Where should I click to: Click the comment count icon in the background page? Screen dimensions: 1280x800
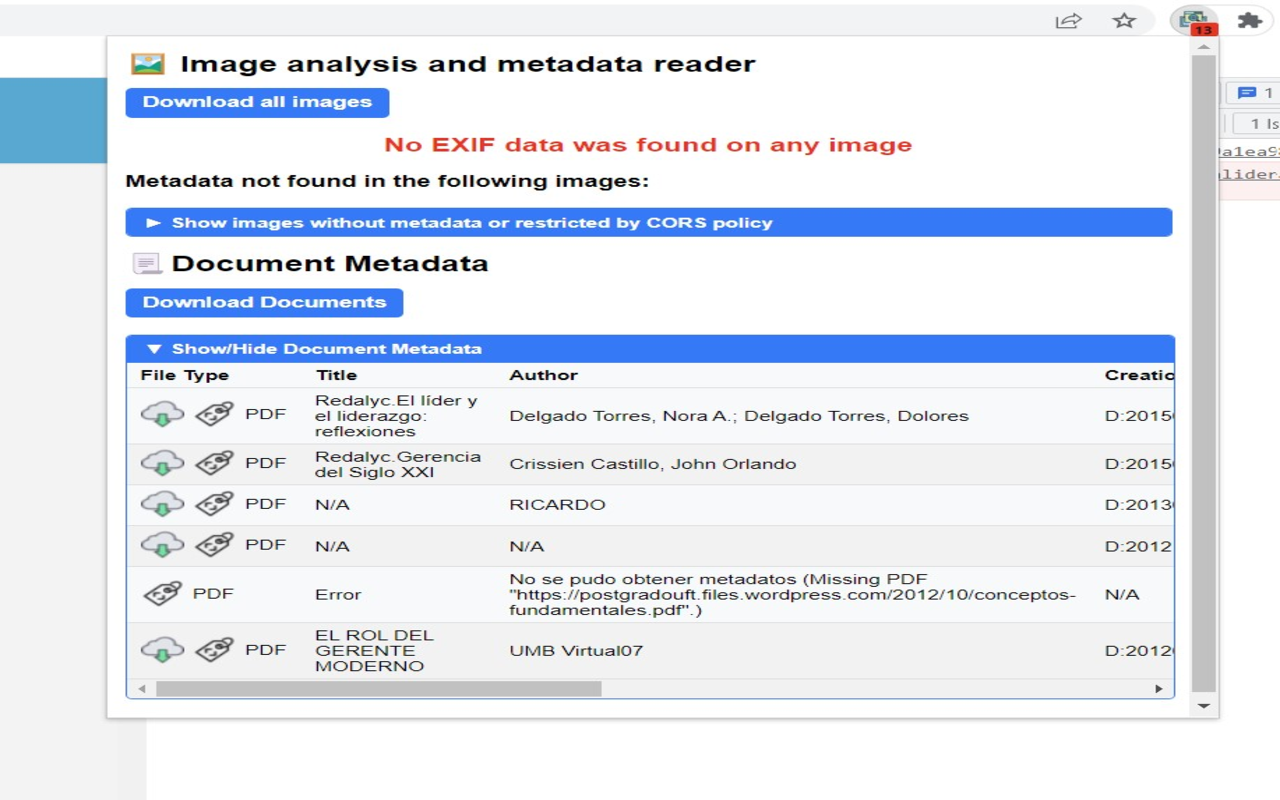pyautogui.click(x=1247, y=93)
